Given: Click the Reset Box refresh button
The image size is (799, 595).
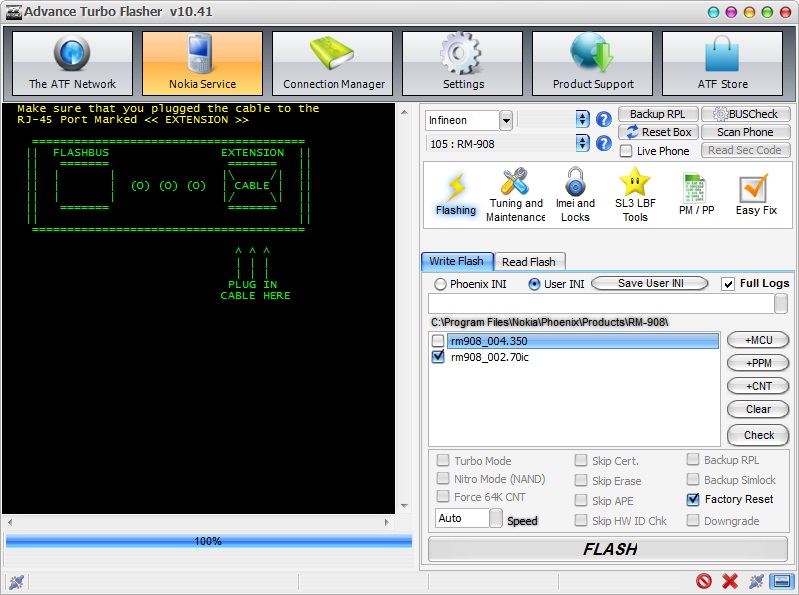Looking at the screenshot, I should click(x=658, y=132).
